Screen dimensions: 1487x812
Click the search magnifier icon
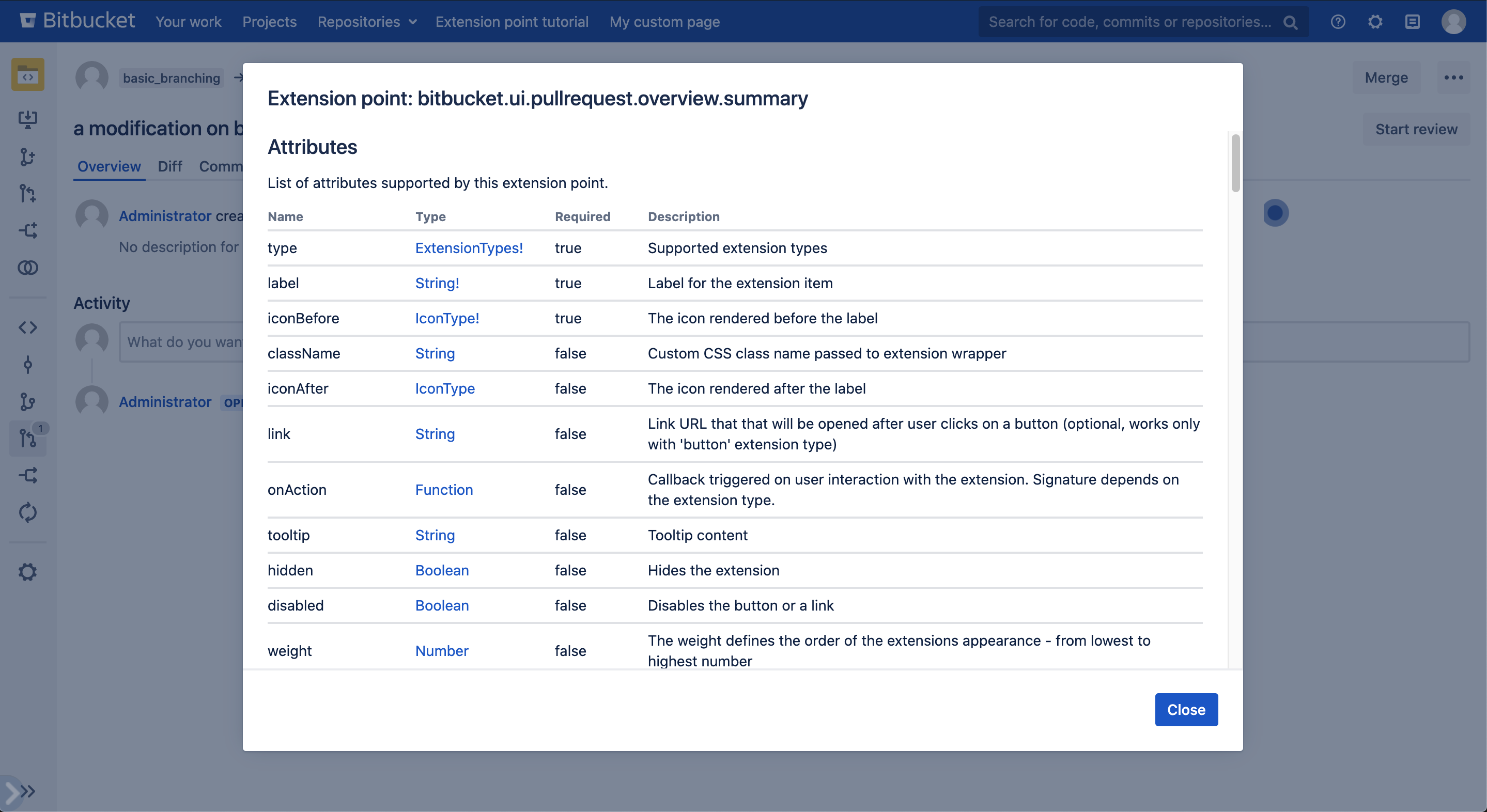pos(1290,23)
